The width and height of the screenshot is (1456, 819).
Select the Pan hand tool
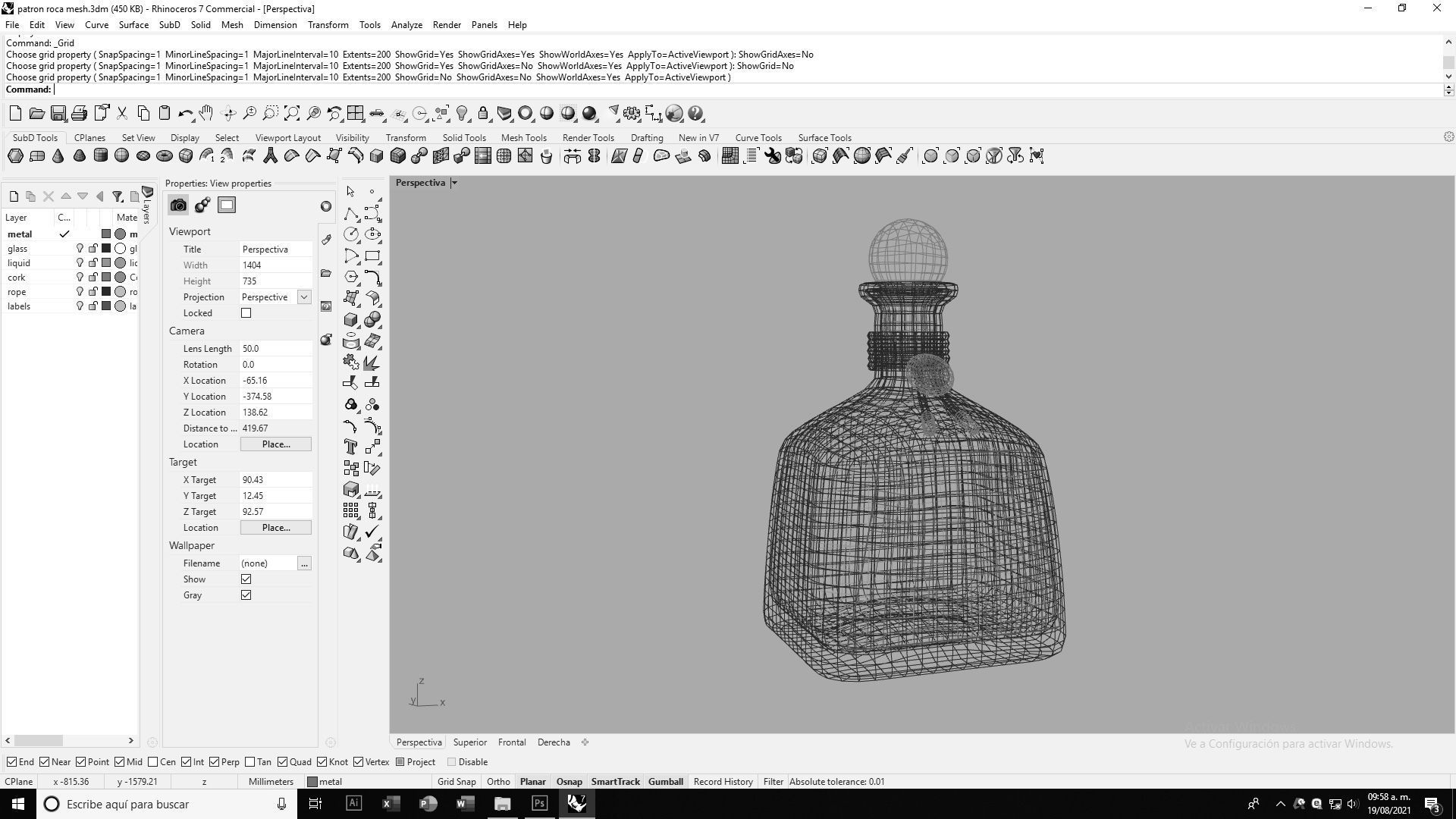pos(206,114)
